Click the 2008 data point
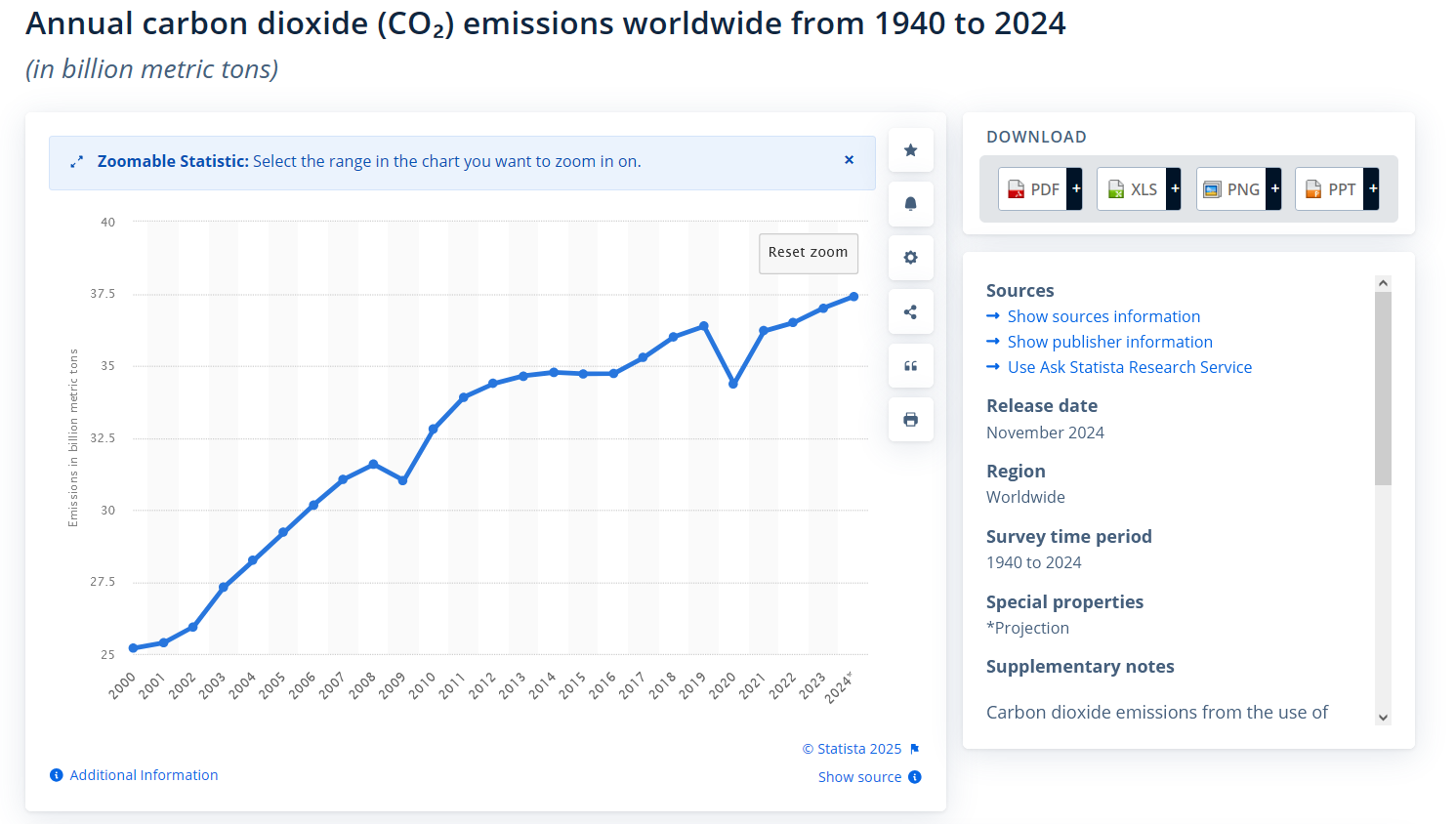1456x824 pixels. [373, 464]
